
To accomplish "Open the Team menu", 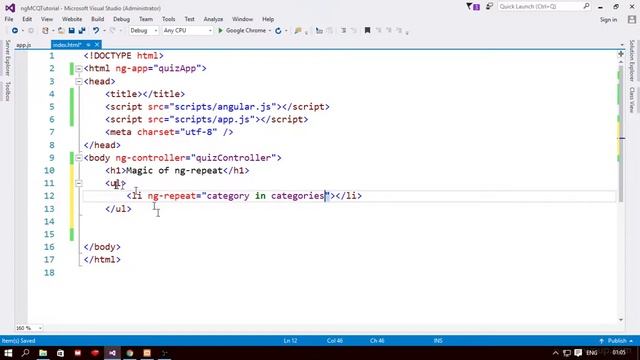I will click(146, 19).
